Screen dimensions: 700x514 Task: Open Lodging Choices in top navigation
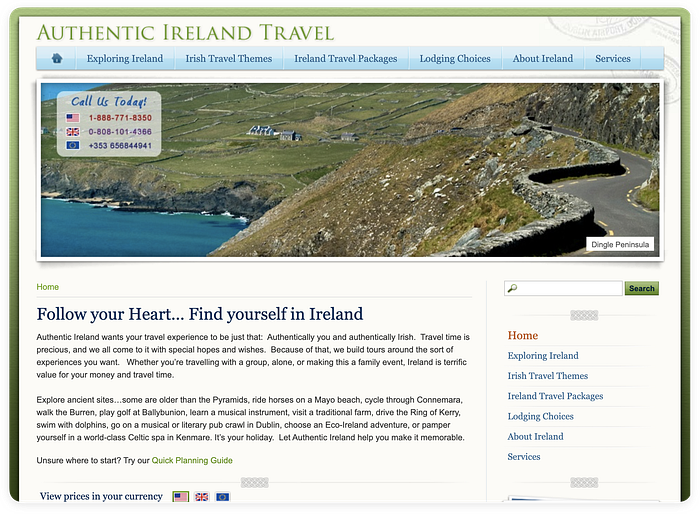[455, 59]
